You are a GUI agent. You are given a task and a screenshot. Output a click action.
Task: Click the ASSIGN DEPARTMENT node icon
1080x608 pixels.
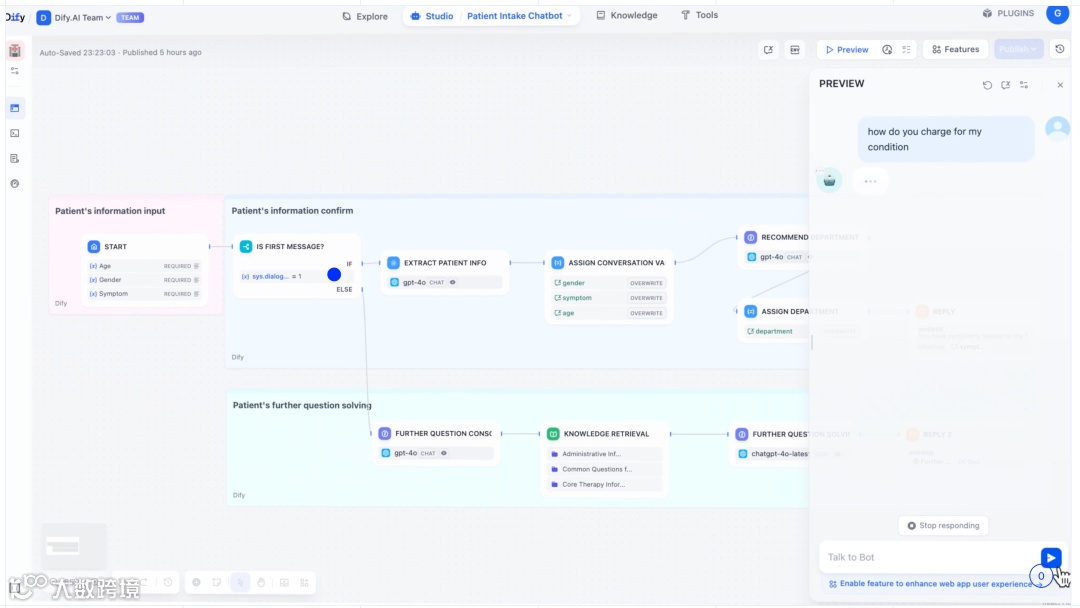tap(751, 312)
